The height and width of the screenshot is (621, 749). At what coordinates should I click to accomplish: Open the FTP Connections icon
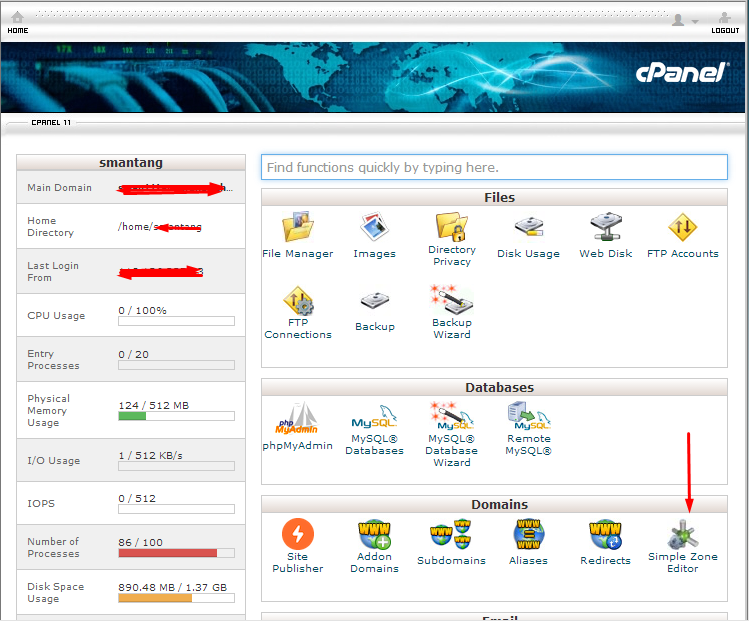tap(298, 300)
